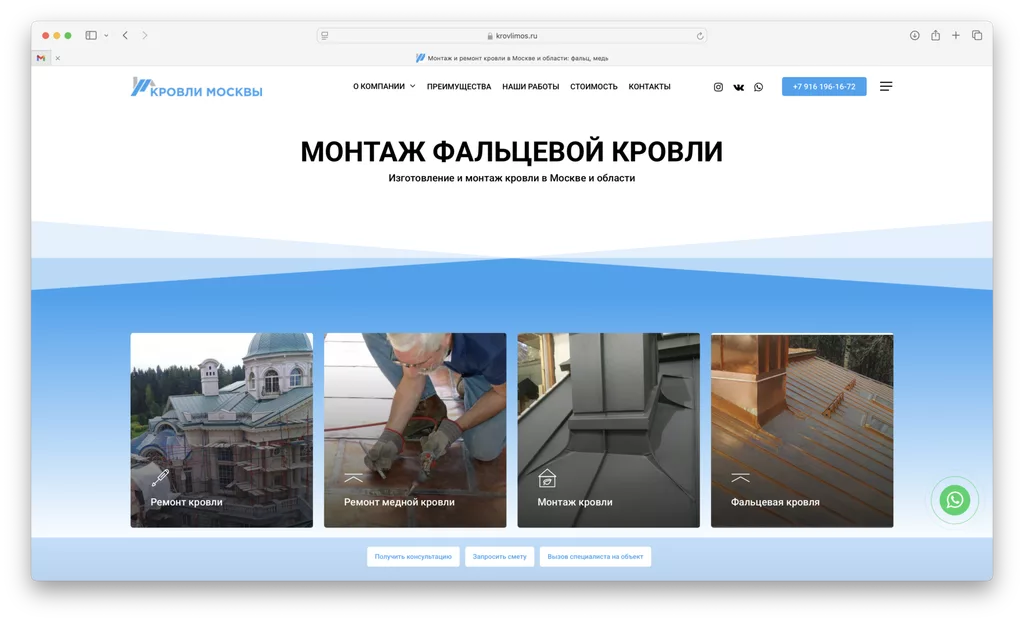Click Вызов специалиста на объект button
This screenshot has height=622, width=1024.
point(595,557)
